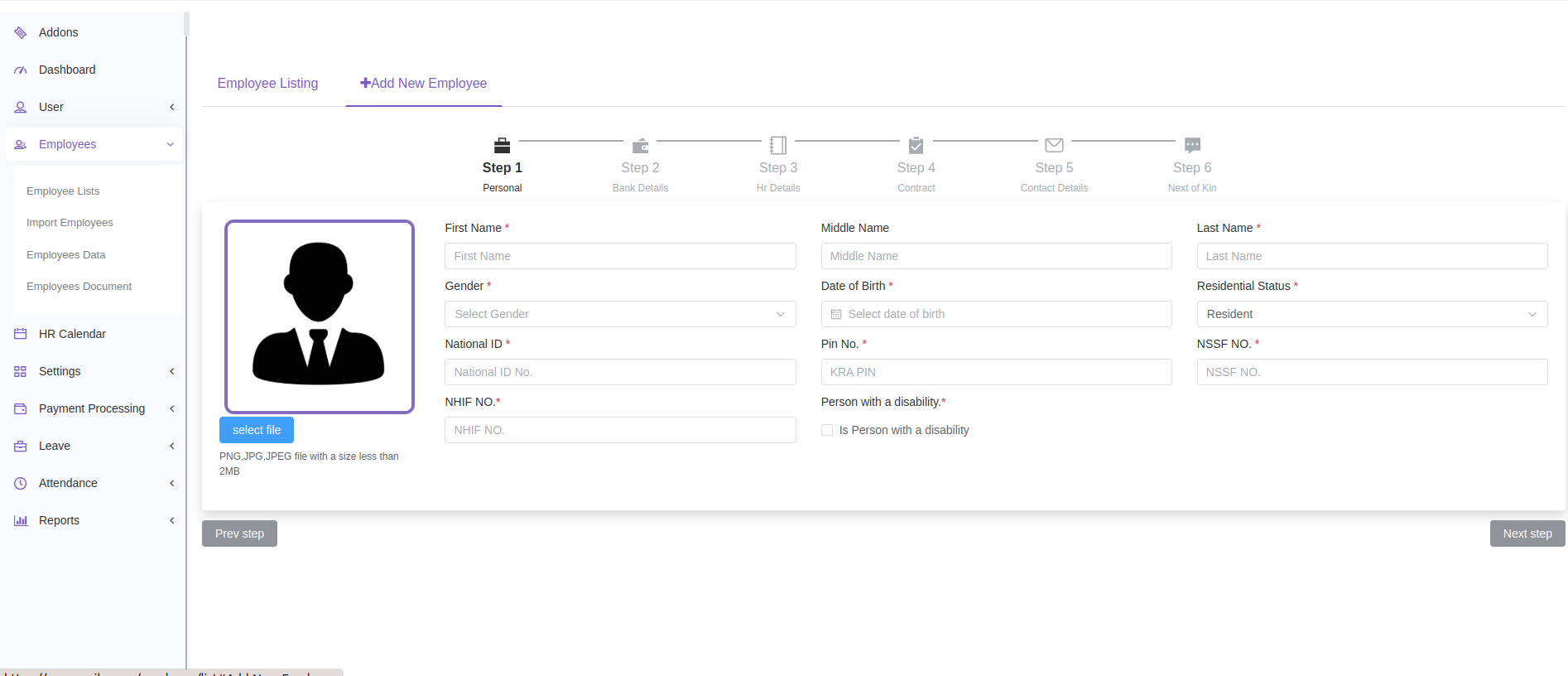
Task: Open Import Employees in the sidebar
Action: tap(70, 223)
